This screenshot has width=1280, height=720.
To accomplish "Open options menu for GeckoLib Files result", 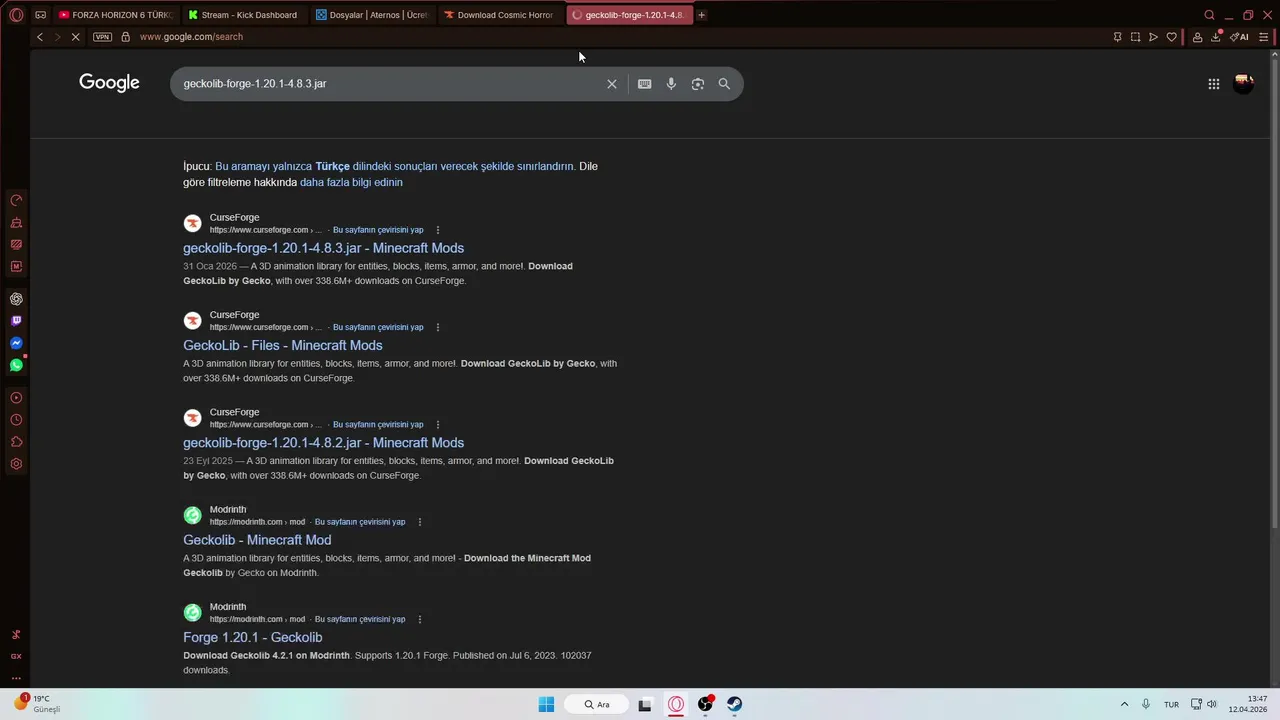I will coord(437,327).
